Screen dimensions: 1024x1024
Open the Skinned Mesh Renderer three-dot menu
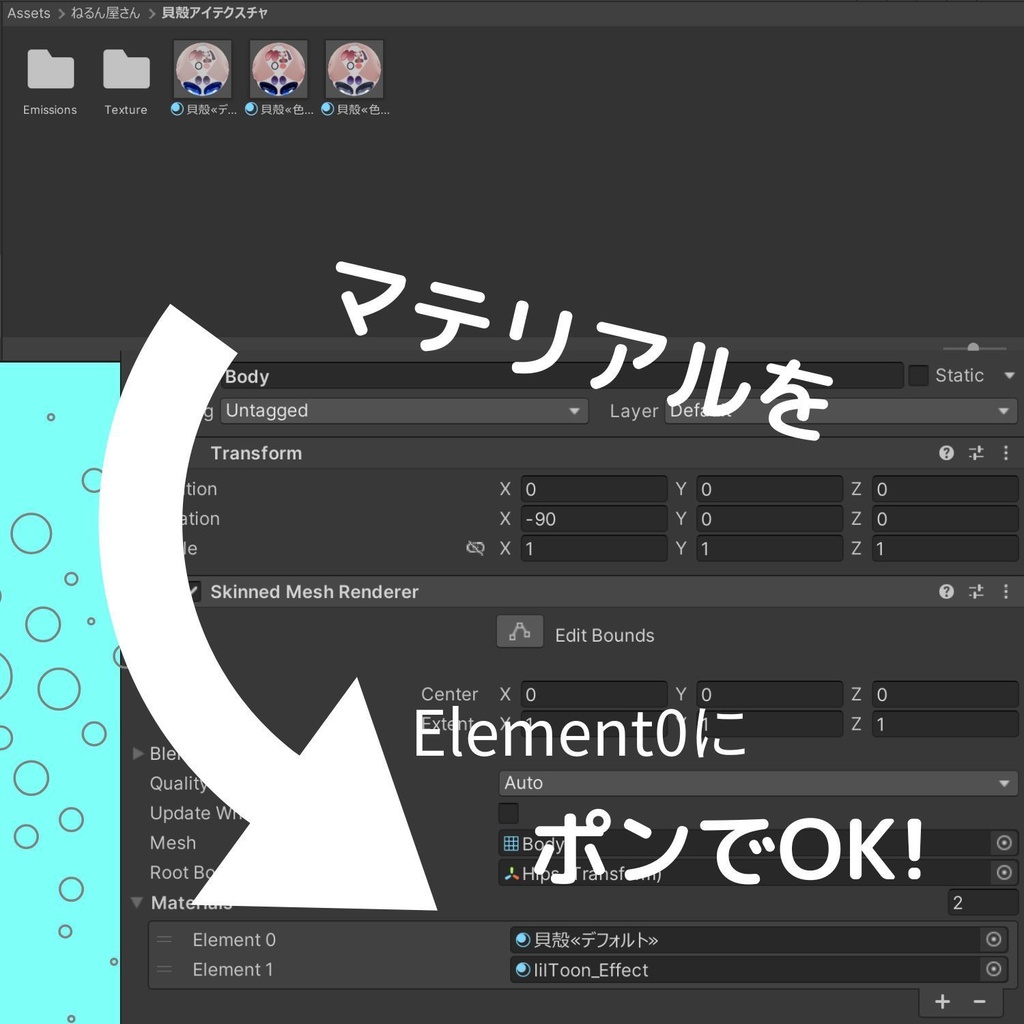tap(1007, 591)
